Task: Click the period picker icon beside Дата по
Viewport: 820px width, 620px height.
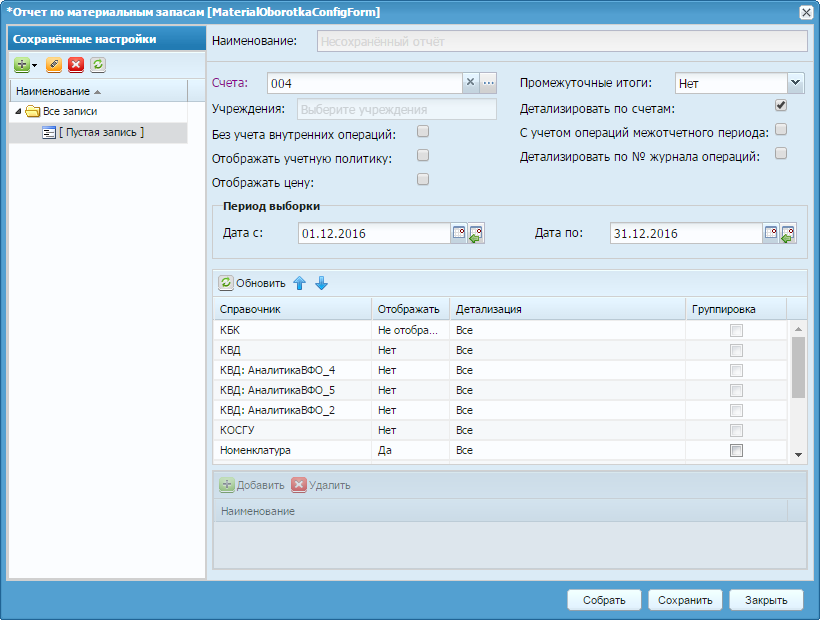Action: (788, 233)
